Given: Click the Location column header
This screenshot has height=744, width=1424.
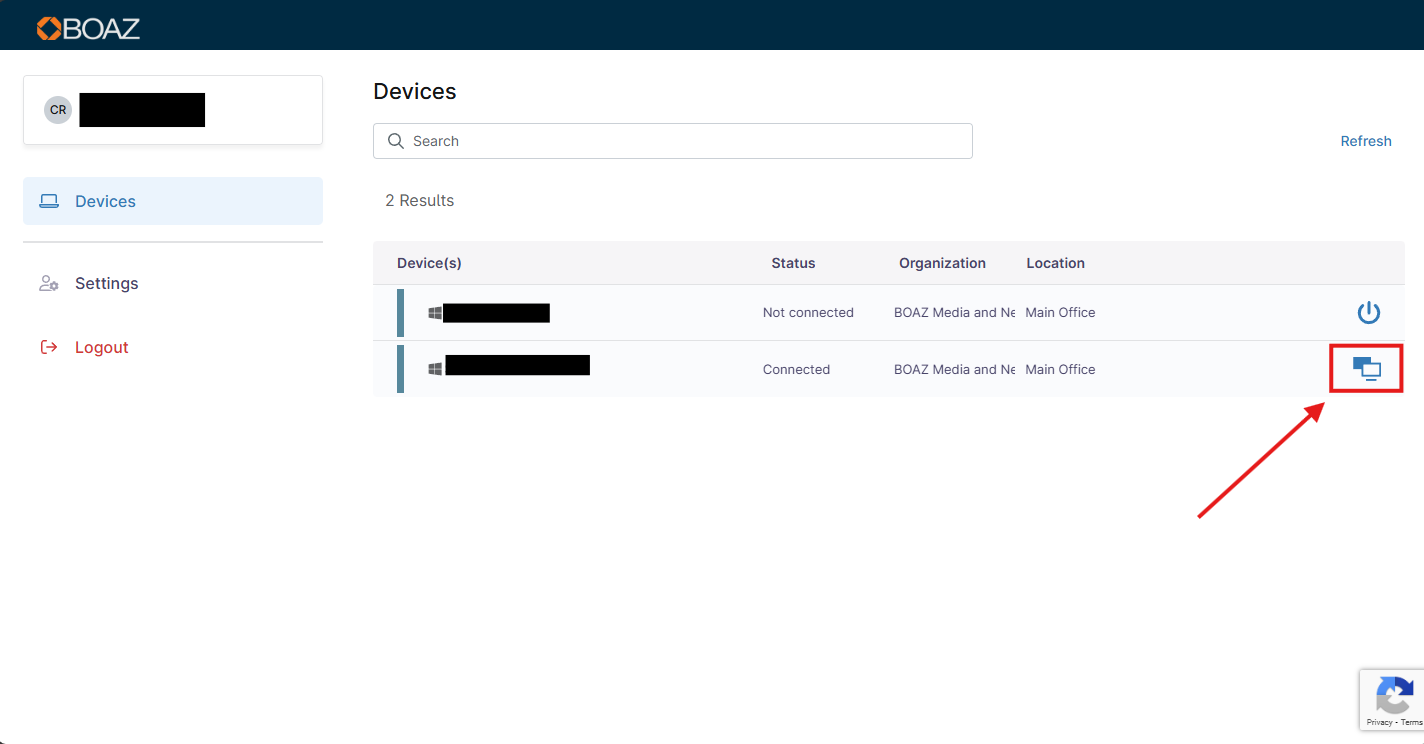Looking at the screenshot, I should tap(1055, 263).
